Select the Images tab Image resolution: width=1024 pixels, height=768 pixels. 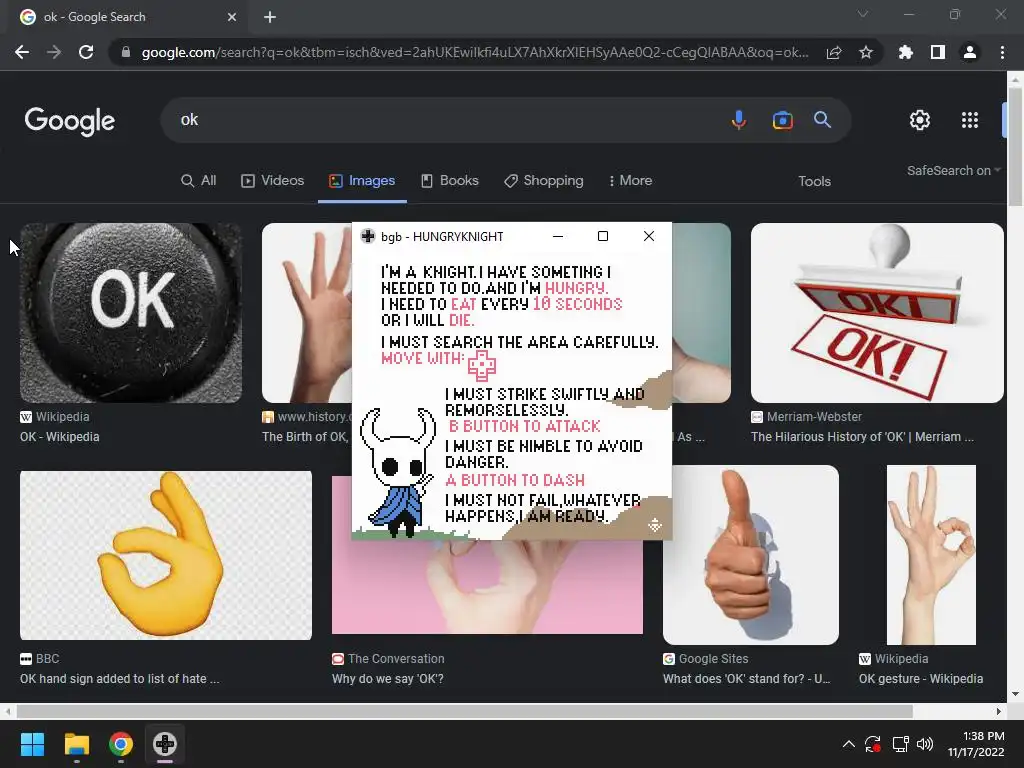tap(362, 181)
